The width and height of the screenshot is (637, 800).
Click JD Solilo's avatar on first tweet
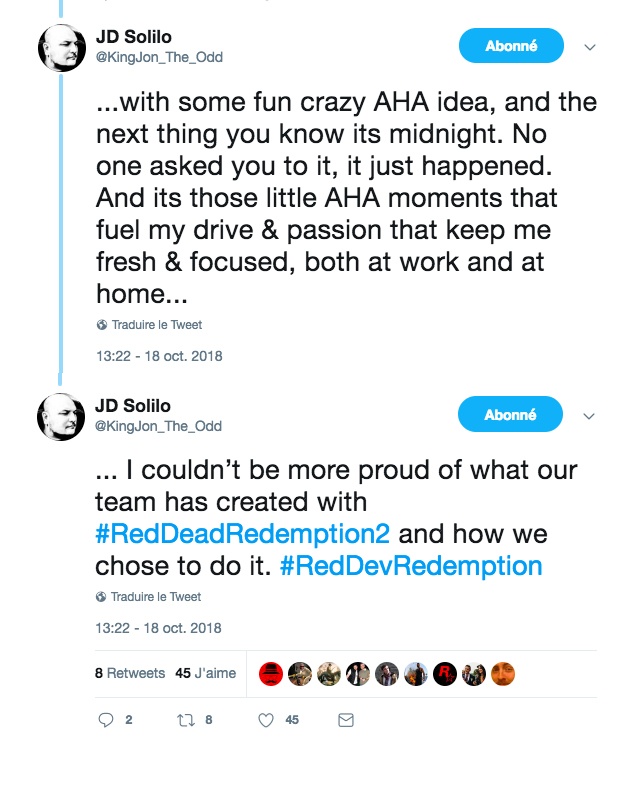click(60, 48)
